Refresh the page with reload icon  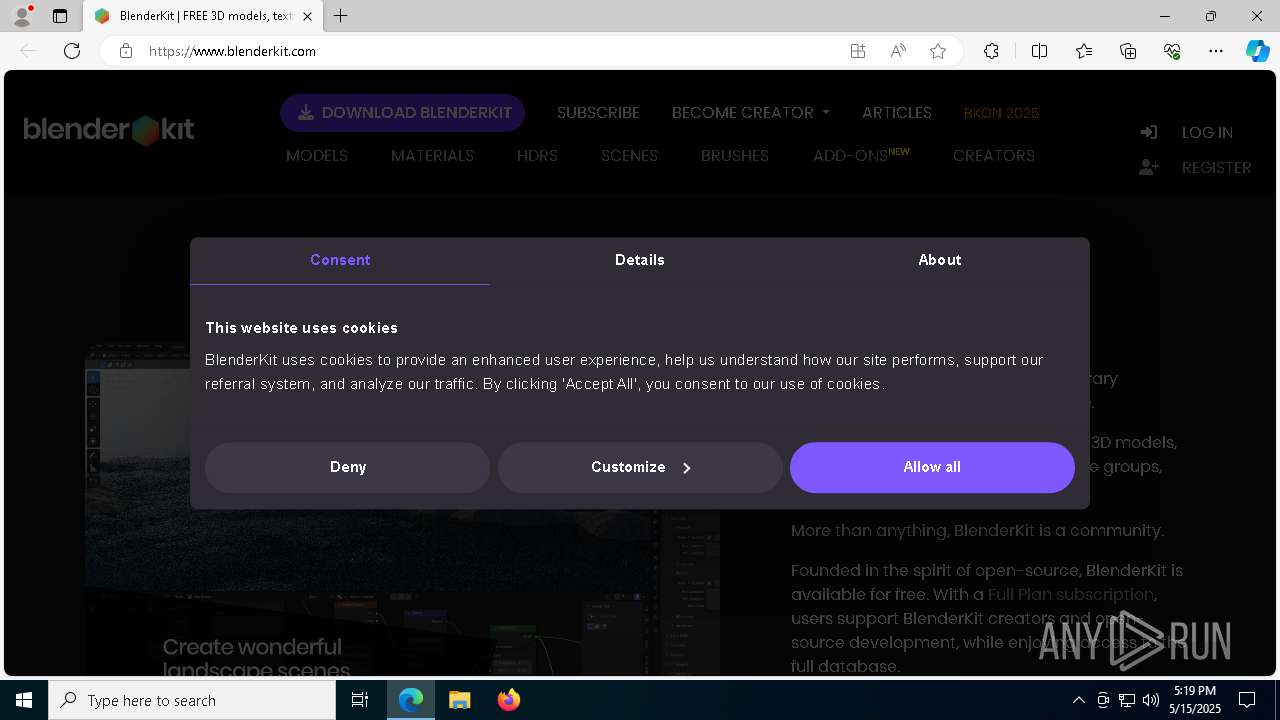click(72, 51)
